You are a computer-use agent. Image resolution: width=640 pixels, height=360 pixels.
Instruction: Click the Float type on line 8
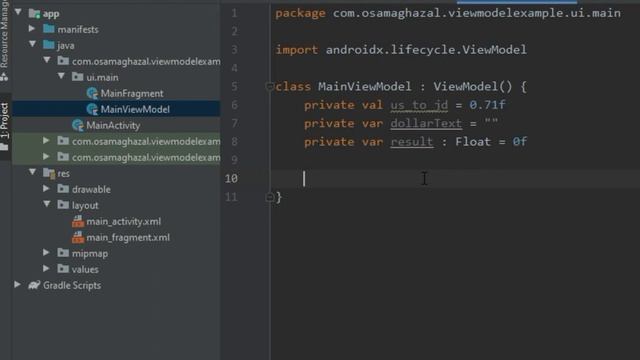(473, 142)
